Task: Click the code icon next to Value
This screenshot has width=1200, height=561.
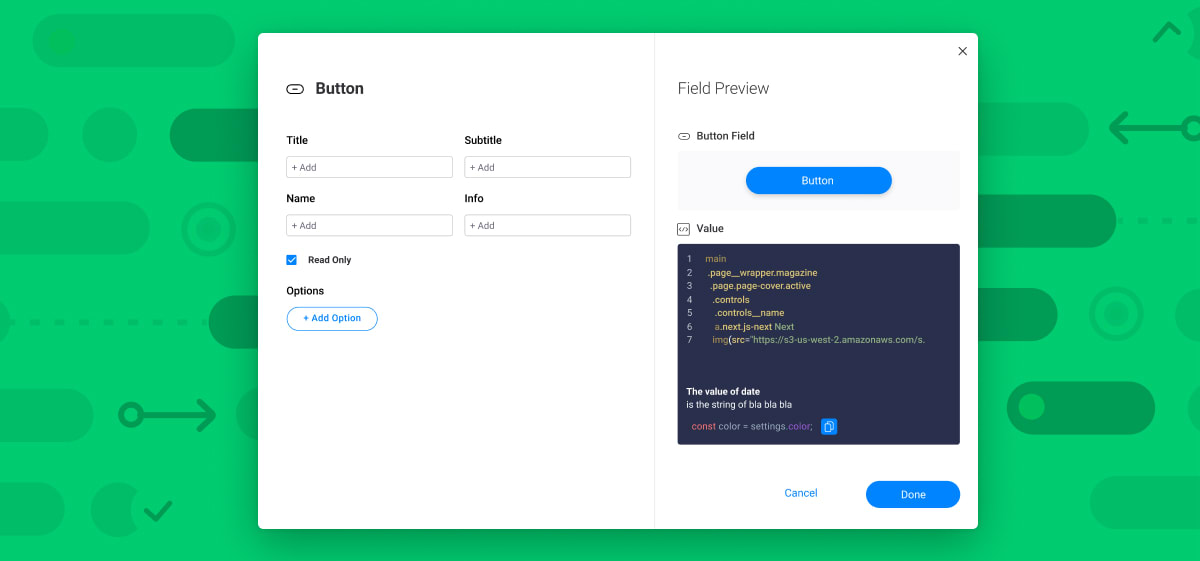Action: (684, 229)
